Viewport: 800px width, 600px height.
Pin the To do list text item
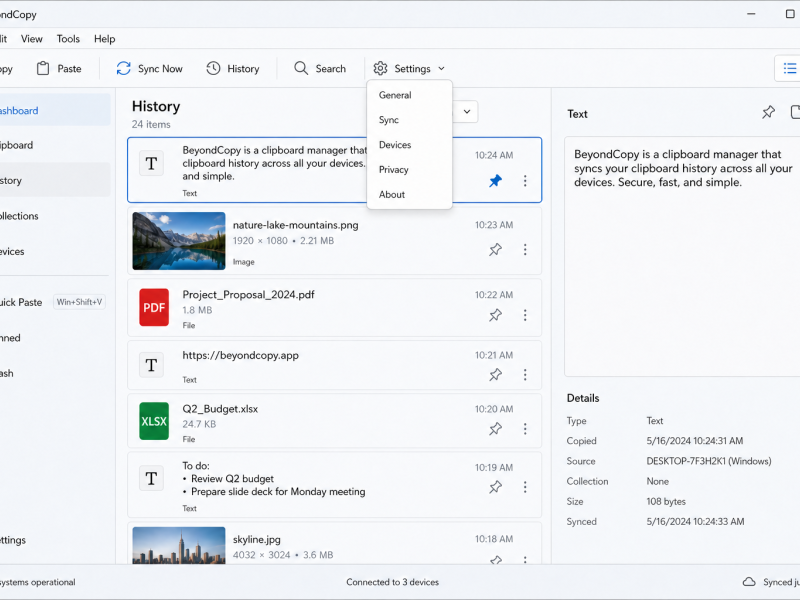point(495,487)
